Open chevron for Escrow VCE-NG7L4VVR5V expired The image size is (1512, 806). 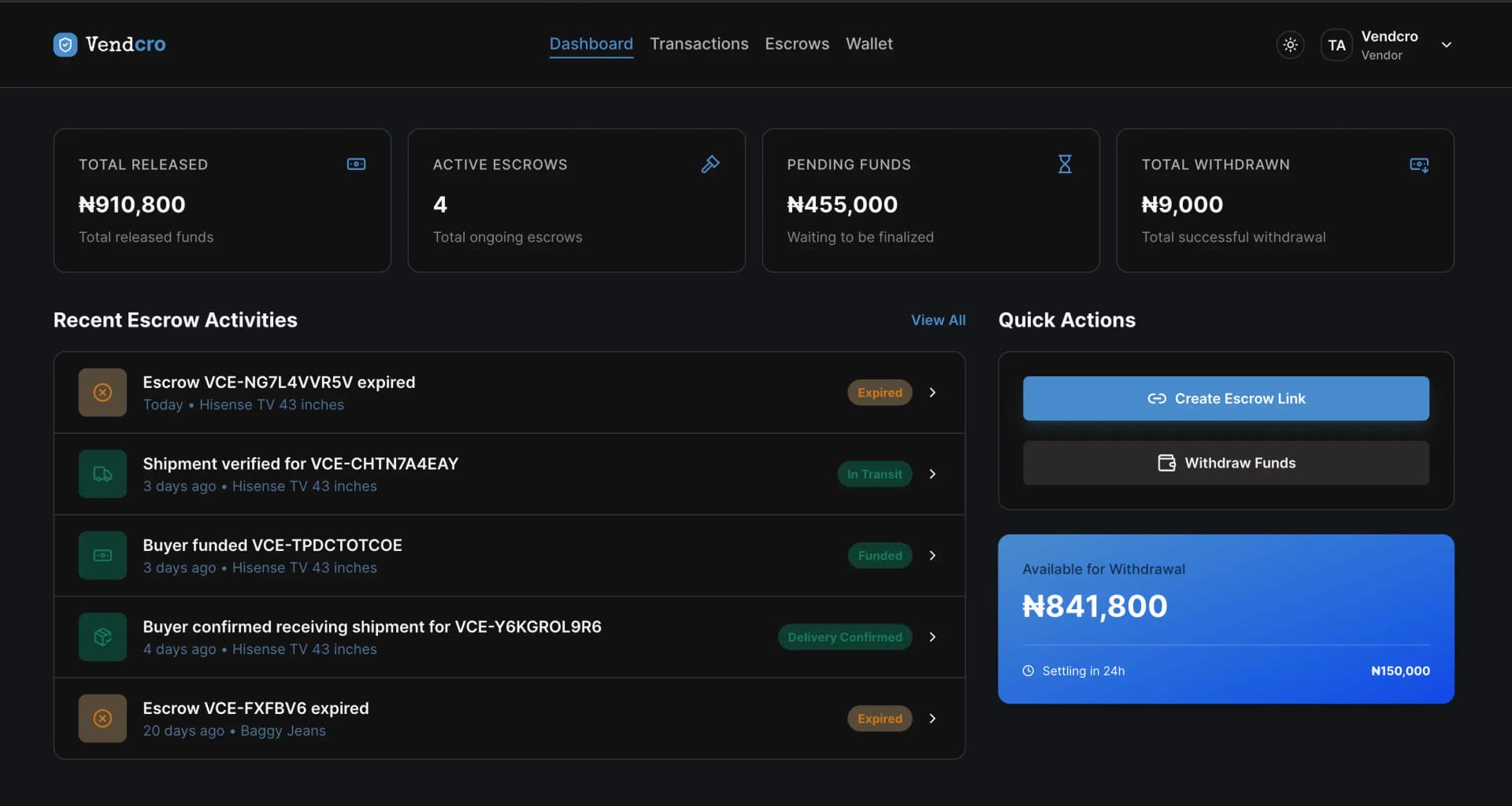932,392
